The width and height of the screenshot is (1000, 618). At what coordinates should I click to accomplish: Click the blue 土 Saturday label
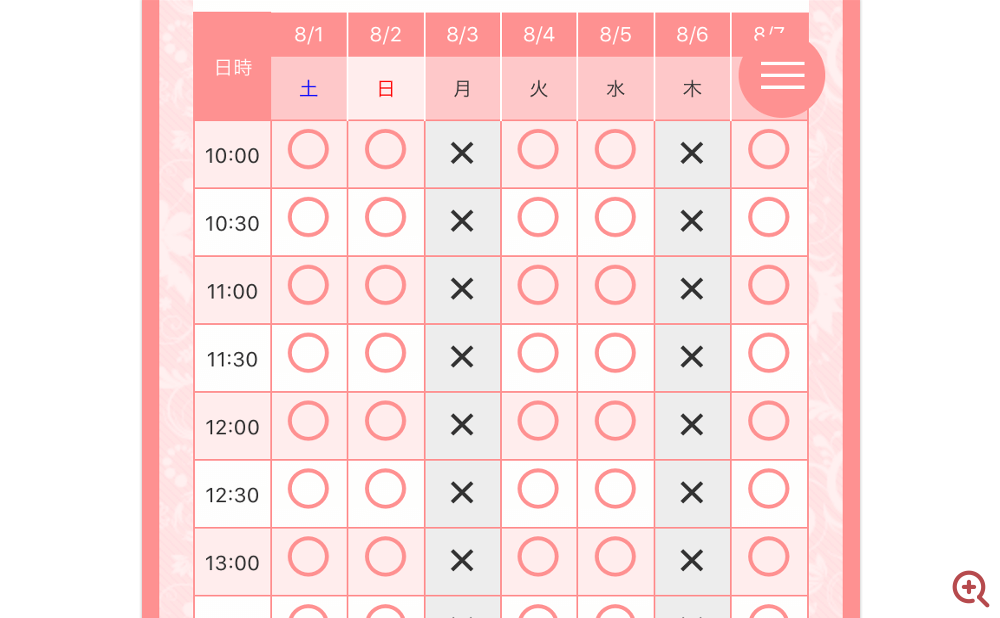click(x=309, y=89)
